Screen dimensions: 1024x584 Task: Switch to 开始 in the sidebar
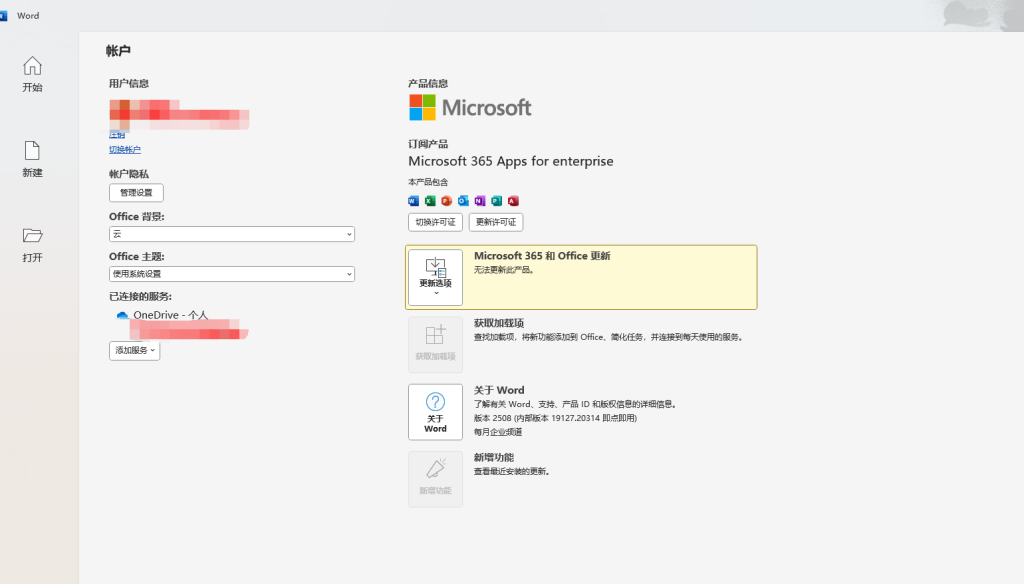coord(31,76)
